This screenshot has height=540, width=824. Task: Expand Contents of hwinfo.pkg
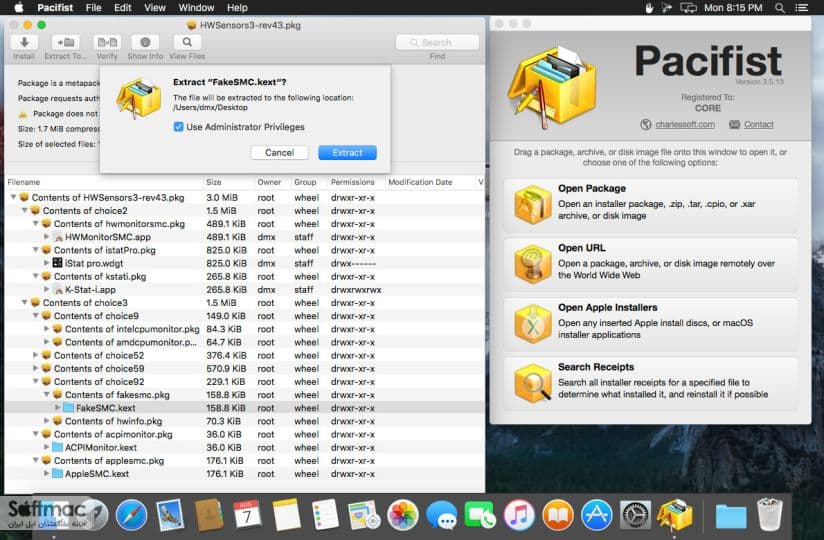(46, 421)
